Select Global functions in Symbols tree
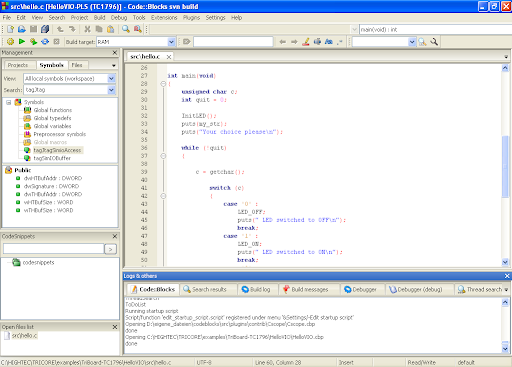Screen dimensions: 512x367 tap(53, 110)
